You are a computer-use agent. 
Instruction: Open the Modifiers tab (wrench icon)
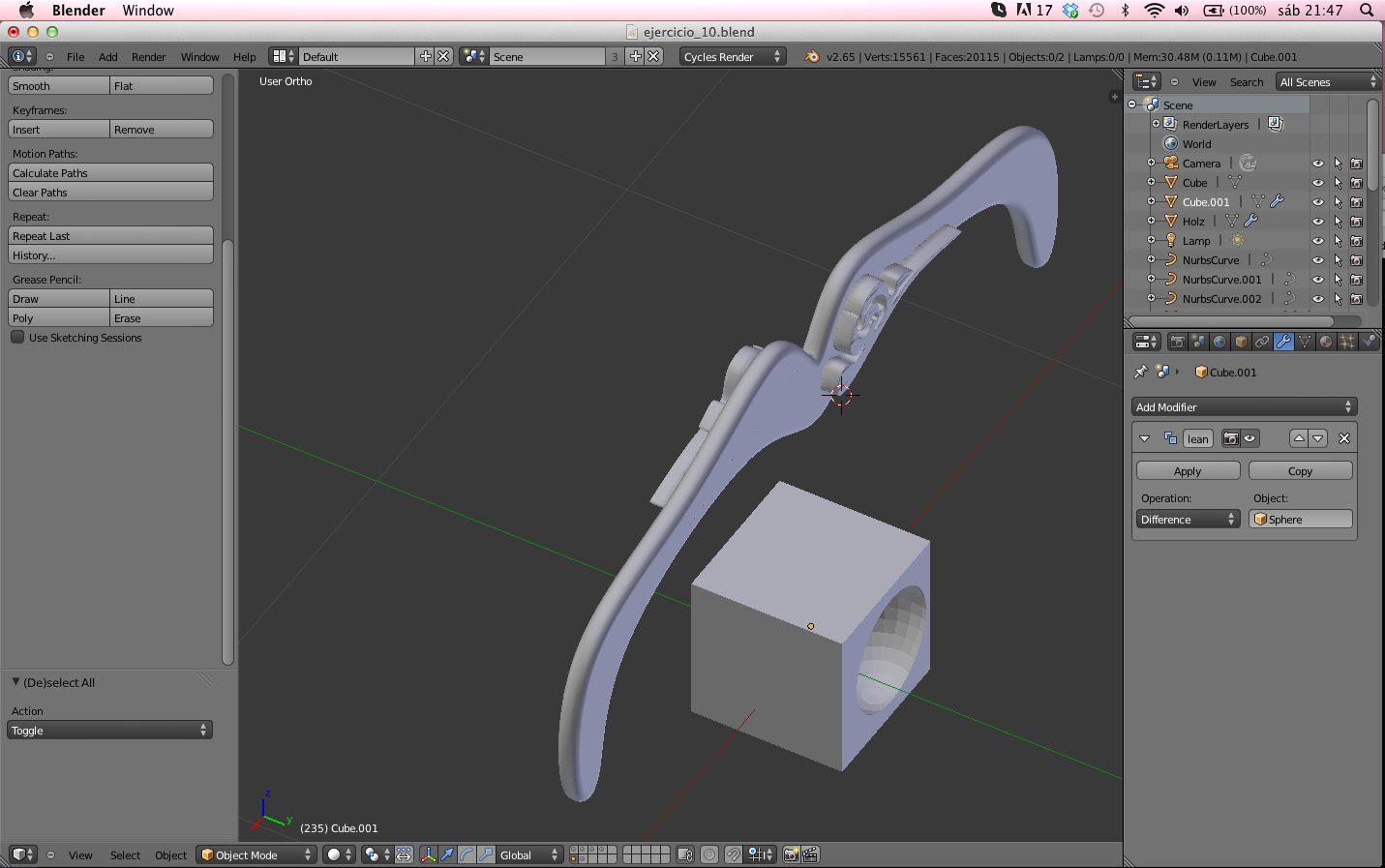pyautogui.click(x=1283, y=342)
